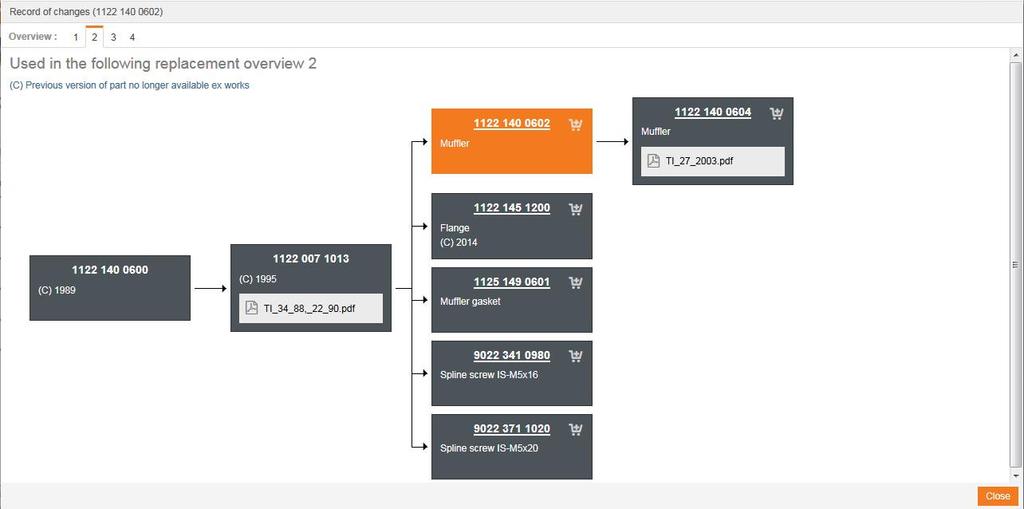
Task: Add muffler 1122 140 0604 to cart
Action: 777,114
